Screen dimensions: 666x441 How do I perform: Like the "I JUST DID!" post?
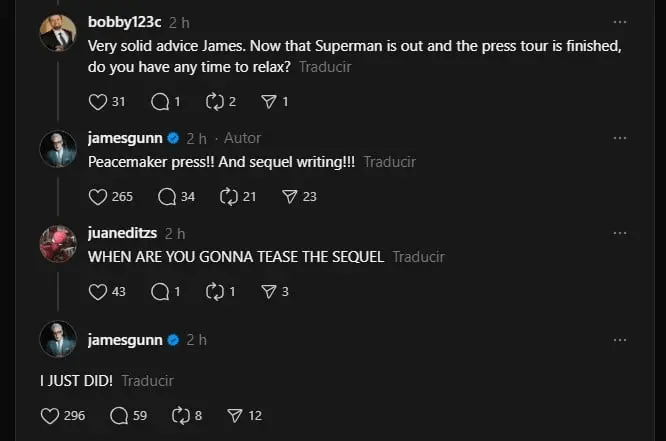(x=51, y=415)
